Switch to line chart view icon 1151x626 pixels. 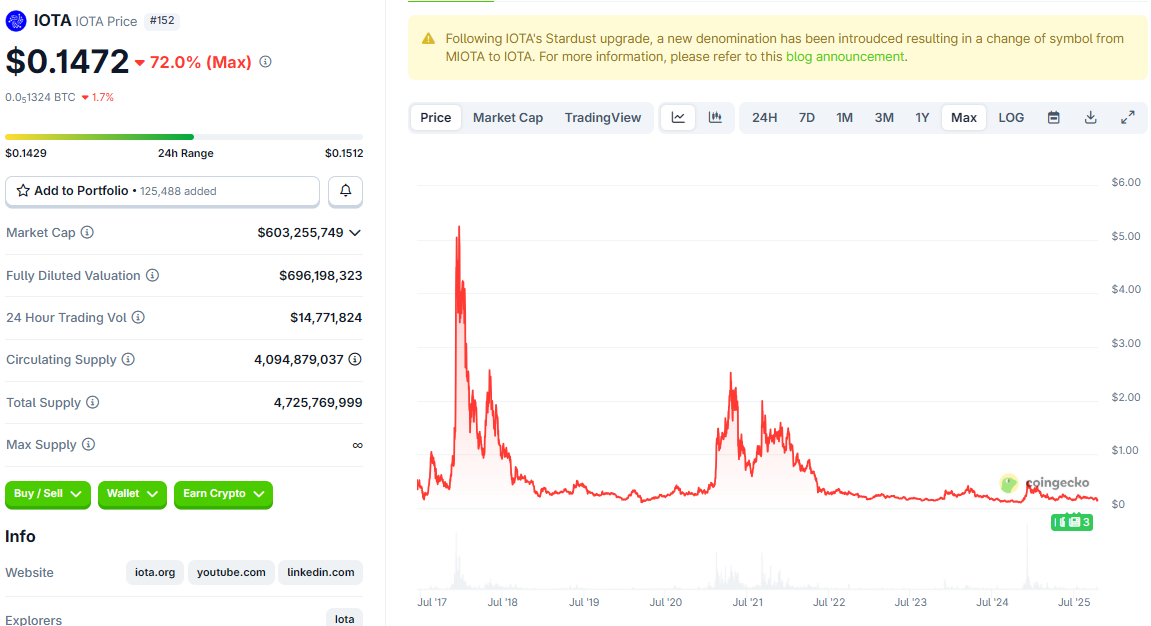click(x=678, y=118)
